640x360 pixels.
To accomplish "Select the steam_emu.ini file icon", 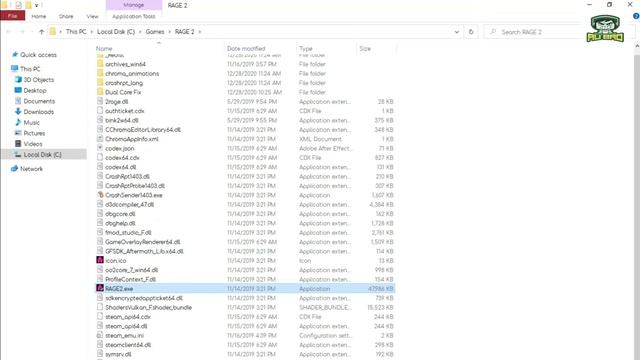I will [100, 335].
